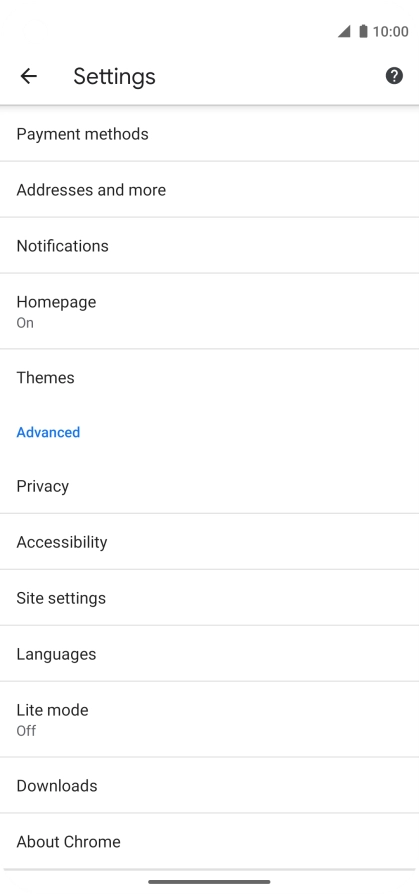Tap the back arrow icon
This screenshot has height=894, width=419.
[x=29, y=76]
